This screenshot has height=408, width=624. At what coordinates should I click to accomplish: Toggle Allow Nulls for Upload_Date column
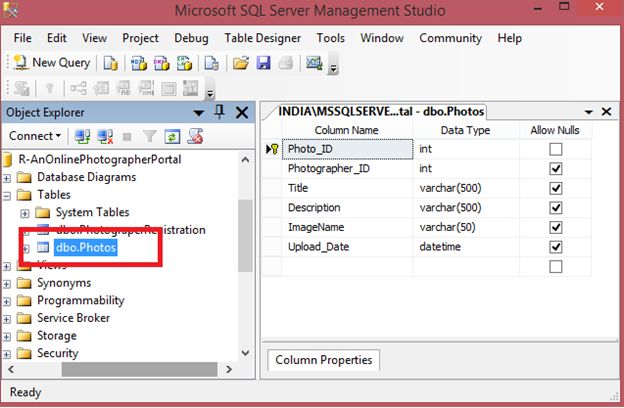[x=556, y=247]
